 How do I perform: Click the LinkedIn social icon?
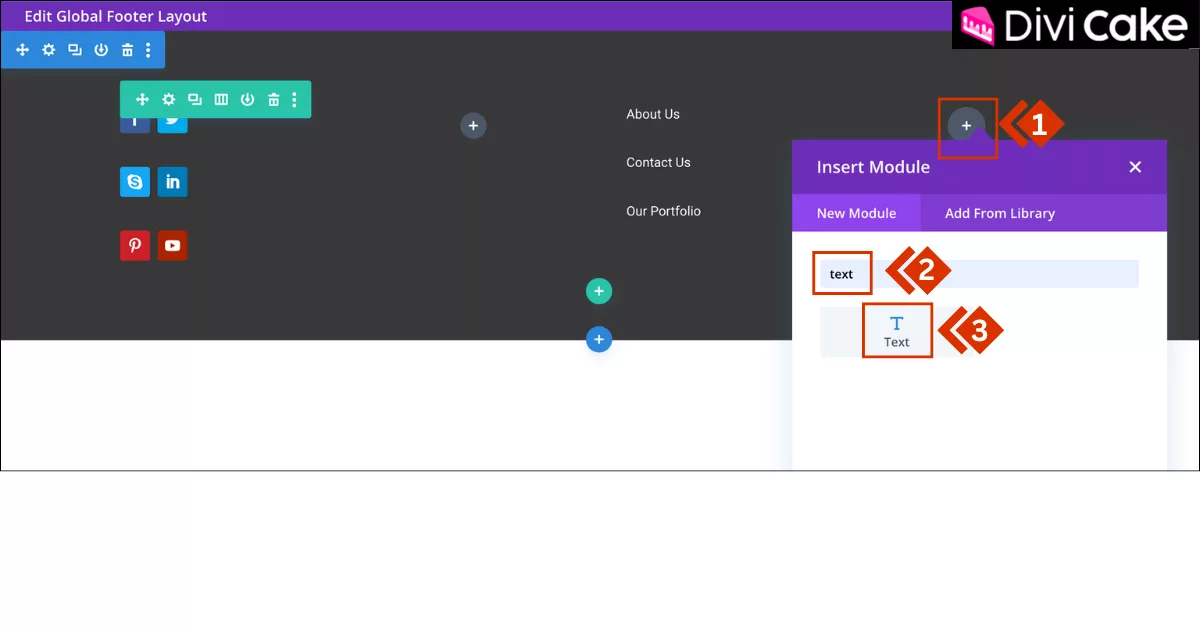[x=172, y=182]
